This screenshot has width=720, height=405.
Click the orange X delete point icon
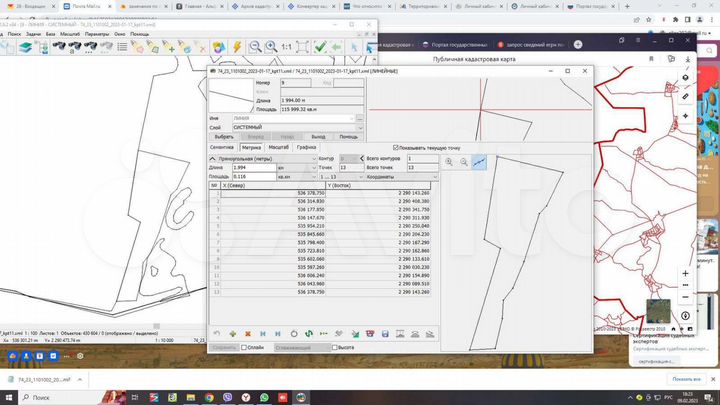point(248,334)
